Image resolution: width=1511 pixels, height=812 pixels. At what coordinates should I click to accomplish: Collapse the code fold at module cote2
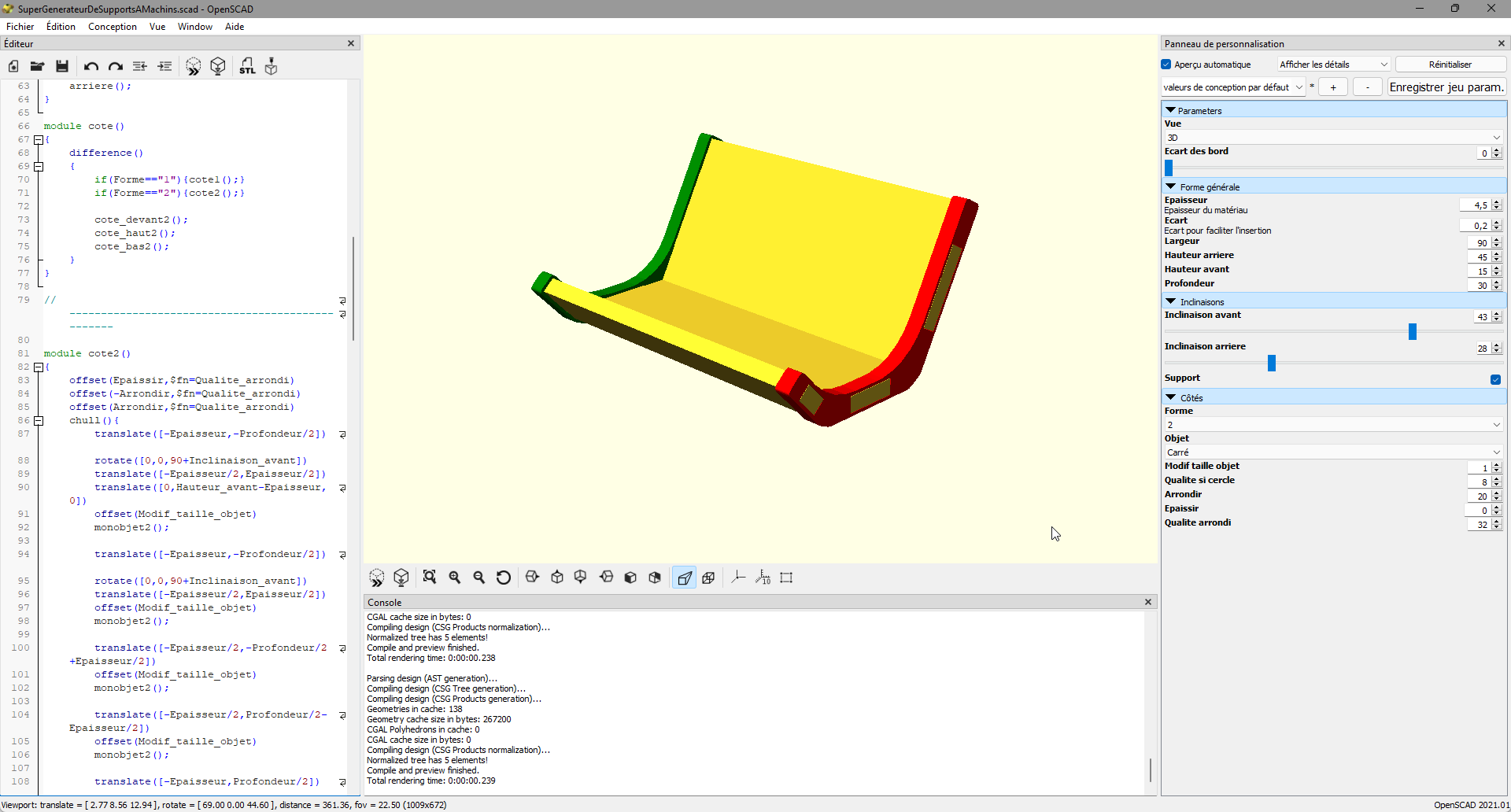pyautogui.click(x=39, y=367)
